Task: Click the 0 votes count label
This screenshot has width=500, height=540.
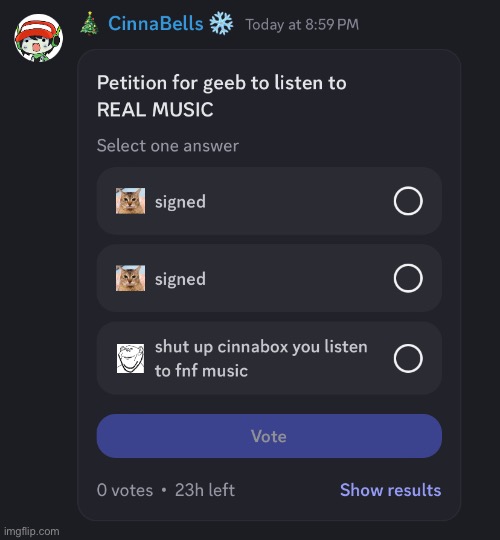Action: coord(125,490)
